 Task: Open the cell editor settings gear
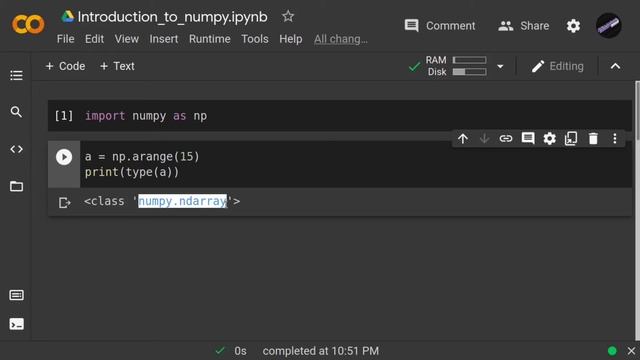[549, 139]
